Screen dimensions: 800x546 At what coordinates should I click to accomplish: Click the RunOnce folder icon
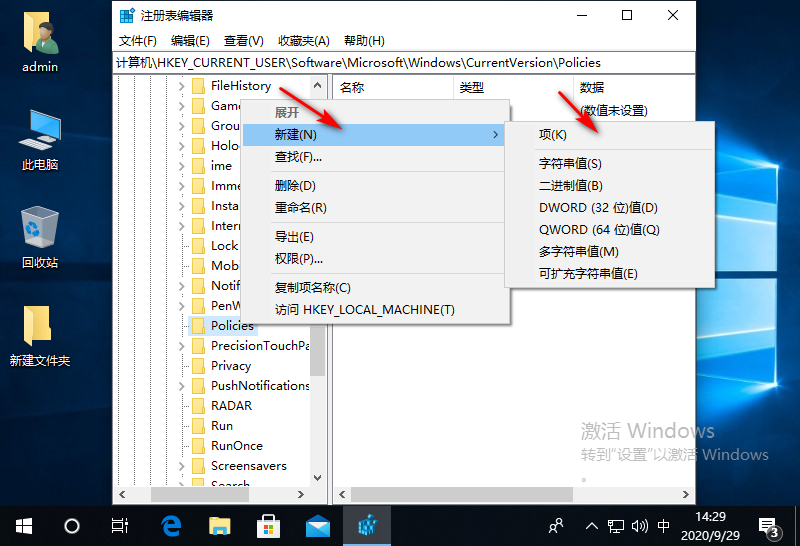pyautogui.click(x=198, y=446)
